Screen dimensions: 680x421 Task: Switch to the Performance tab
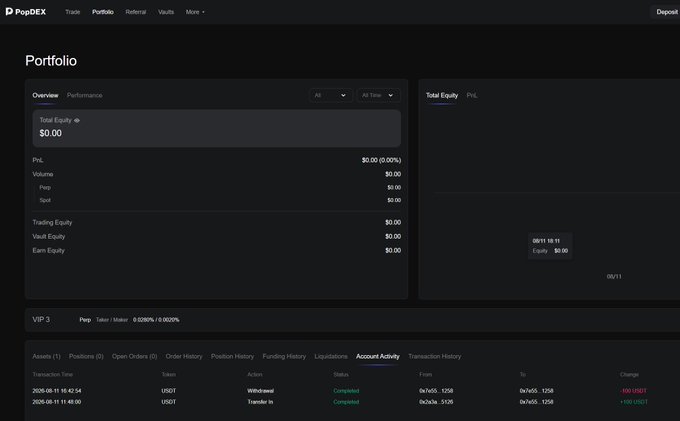[x=85, y=95]
